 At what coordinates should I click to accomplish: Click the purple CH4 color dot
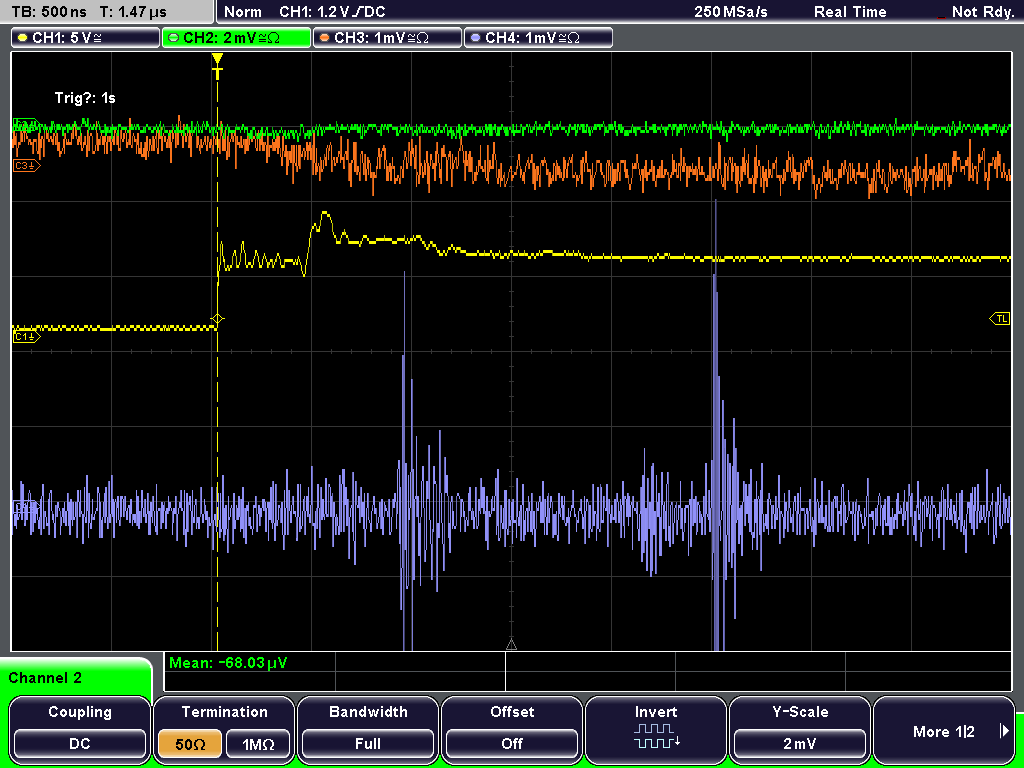pyautogui.click(x=475, y=38)
